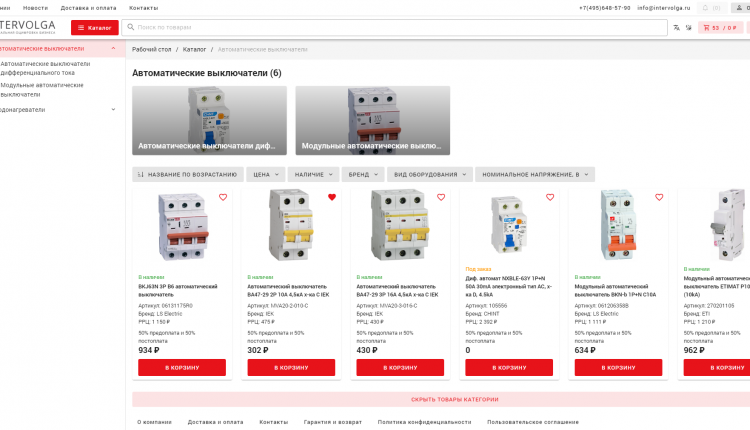The height and width of the screenshot is (430, 750).
Task: Open the Вид оборудования filter dropdown
Action: 430,174
